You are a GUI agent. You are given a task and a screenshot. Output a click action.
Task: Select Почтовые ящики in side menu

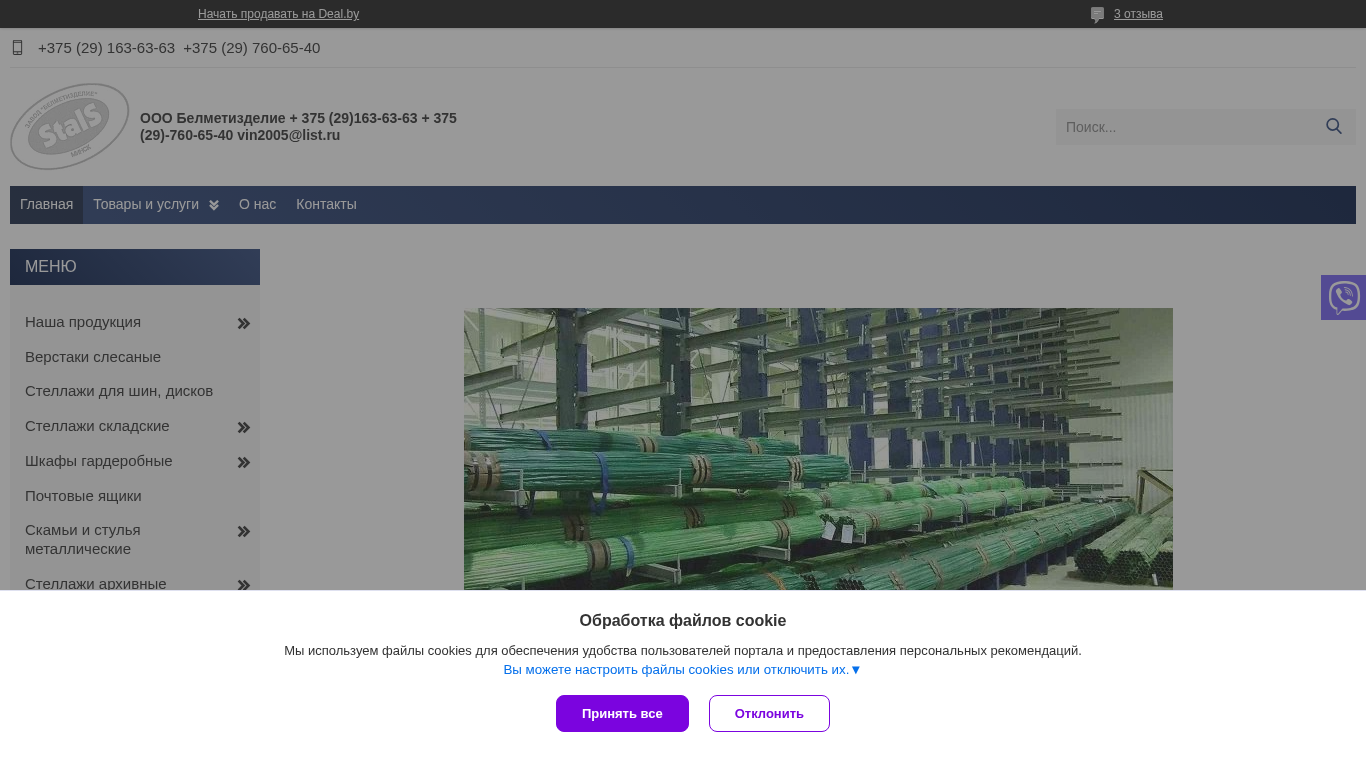coord(83,496)
